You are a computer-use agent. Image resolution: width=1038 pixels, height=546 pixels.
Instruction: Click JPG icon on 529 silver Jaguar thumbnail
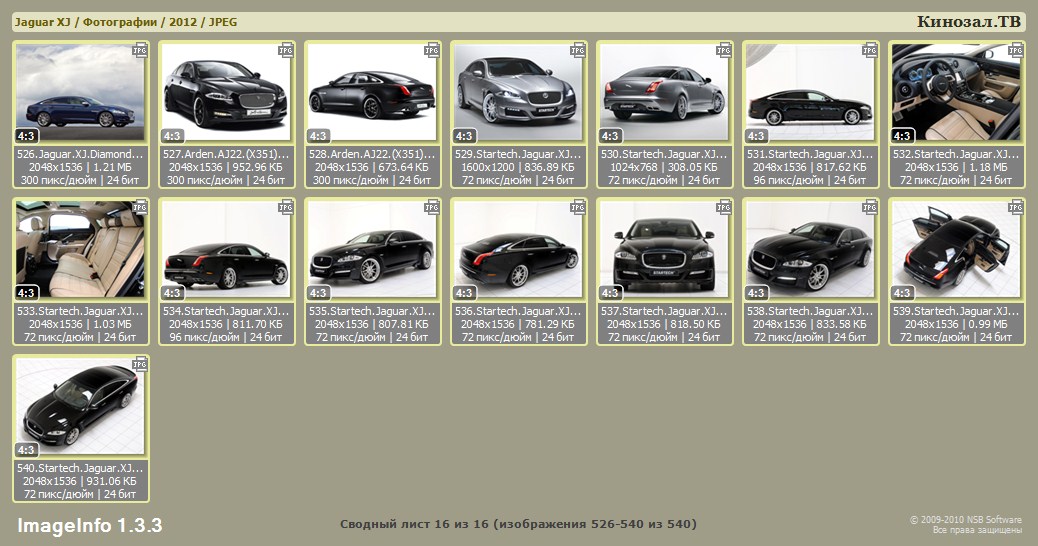[578, 50]
